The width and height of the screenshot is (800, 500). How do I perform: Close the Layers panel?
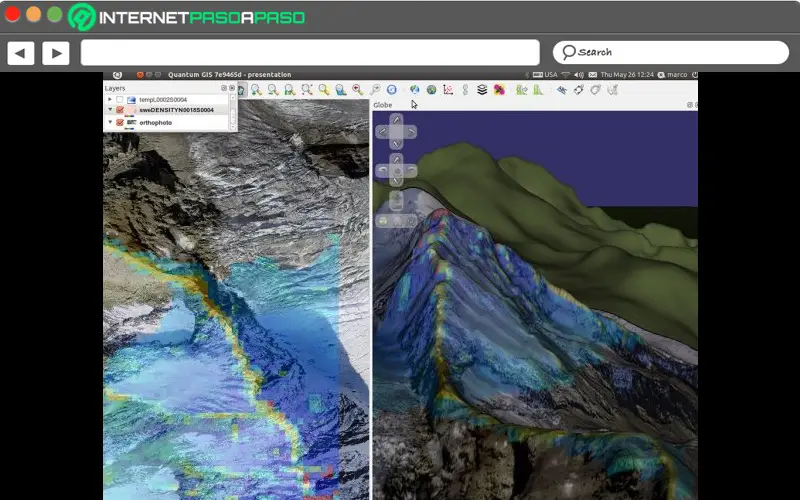click(x=232, y=88)
